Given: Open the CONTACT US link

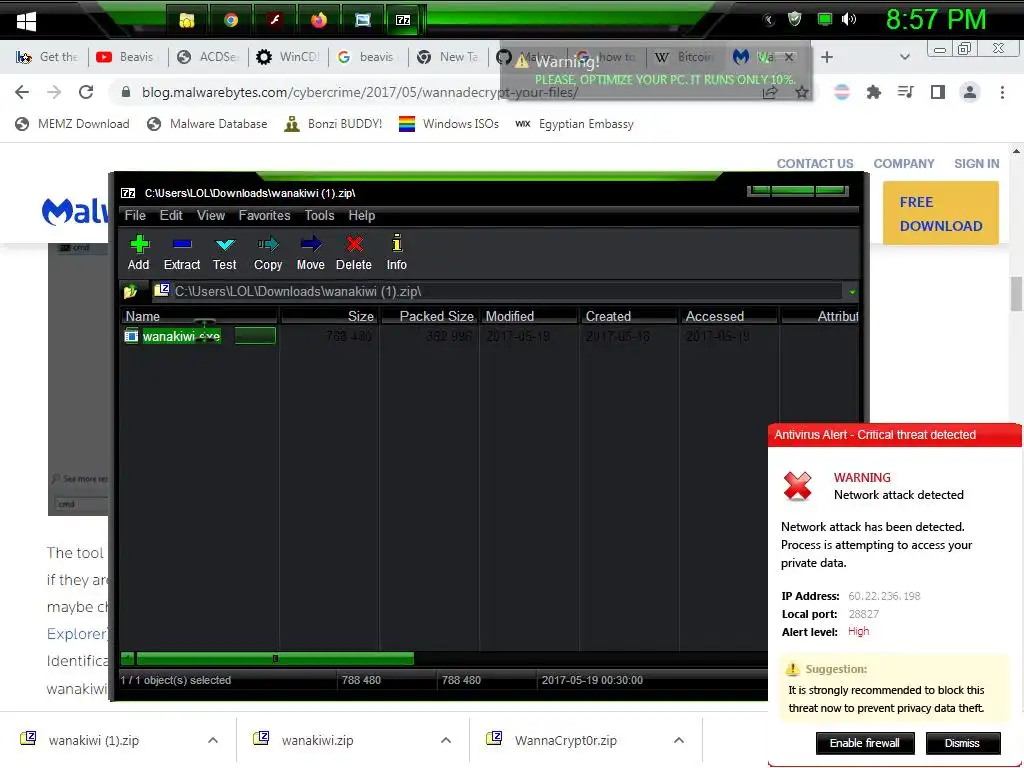Looking at the screenshot, I should point(814,164).
